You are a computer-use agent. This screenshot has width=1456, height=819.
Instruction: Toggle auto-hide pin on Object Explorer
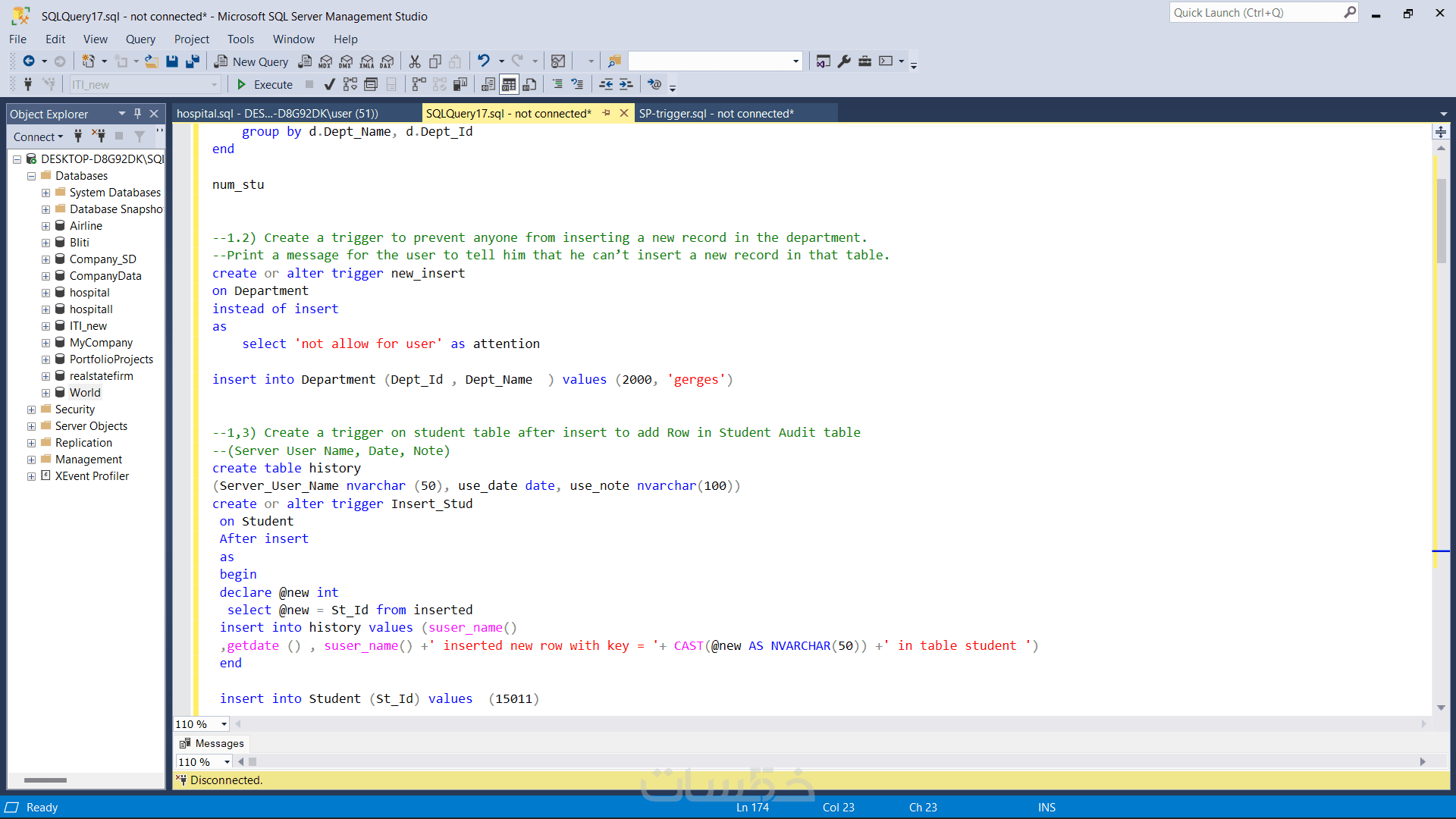pyautogui.click(x=137, y=114)
